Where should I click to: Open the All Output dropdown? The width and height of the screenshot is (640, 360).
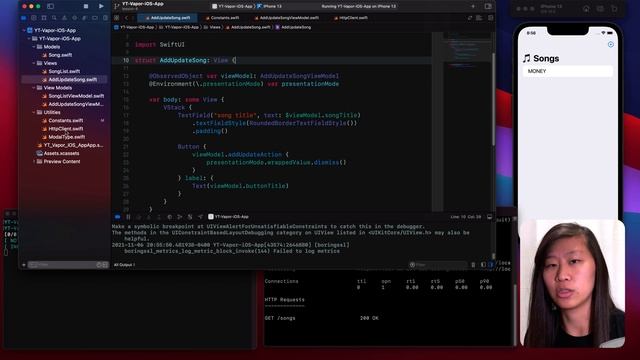point(124,265)
